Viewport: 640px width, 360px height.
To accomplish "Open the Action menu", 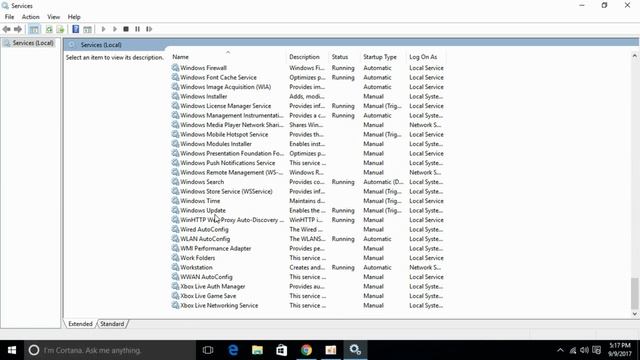I will pyautogui.click(x=31, y=17).
